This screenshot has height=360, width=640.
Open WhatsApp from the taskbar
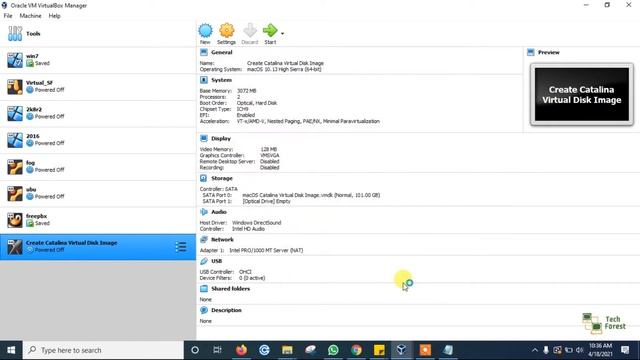coord(333,350)
